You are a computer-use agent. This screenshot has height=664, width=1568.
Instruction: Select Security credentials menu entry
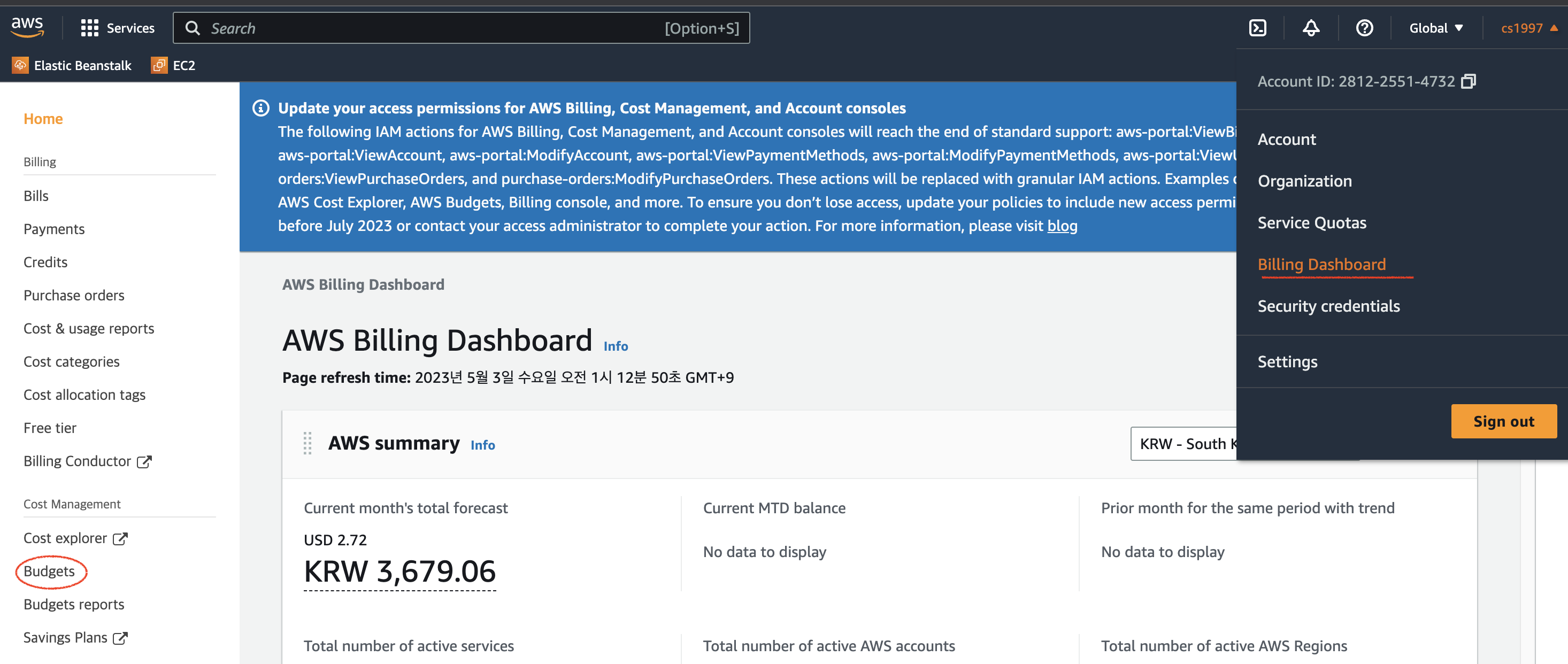tap(1328, 306)
